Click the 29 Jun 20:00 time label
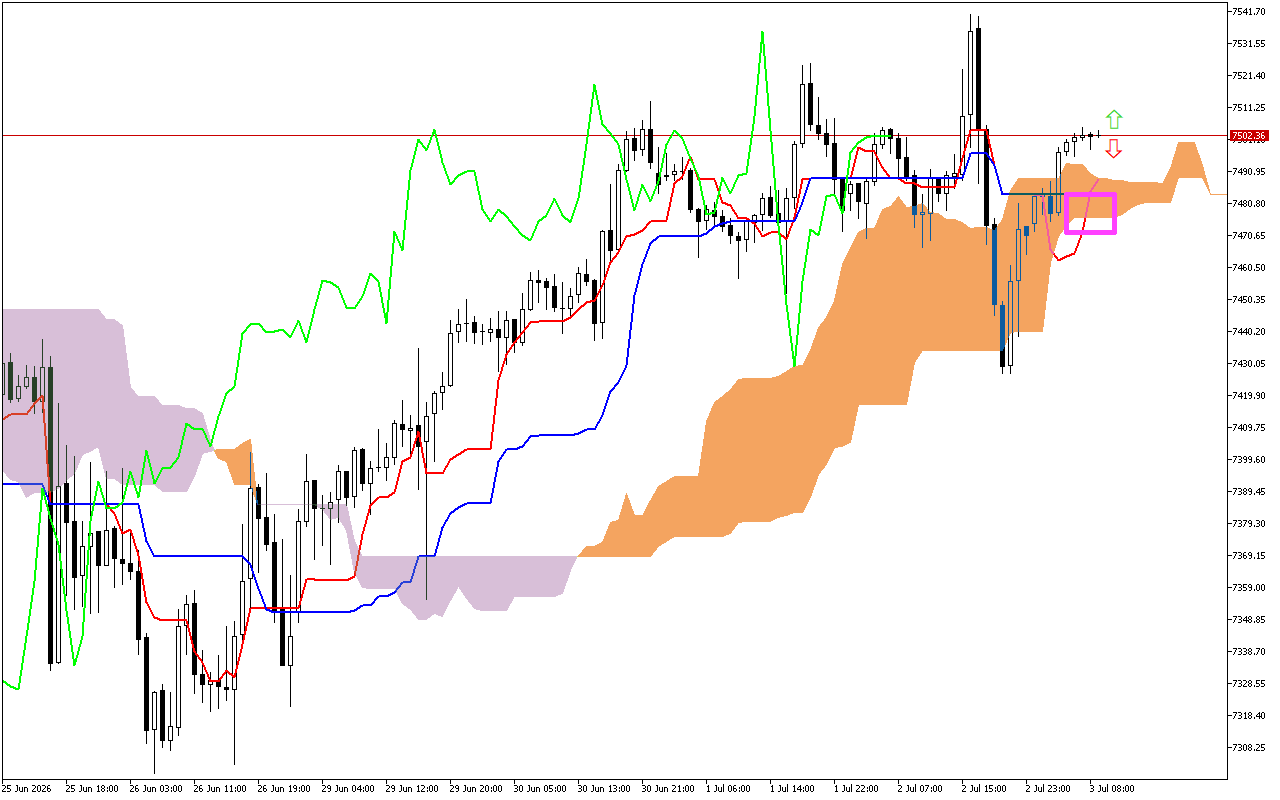1280x800 pixels. point(476,788)
